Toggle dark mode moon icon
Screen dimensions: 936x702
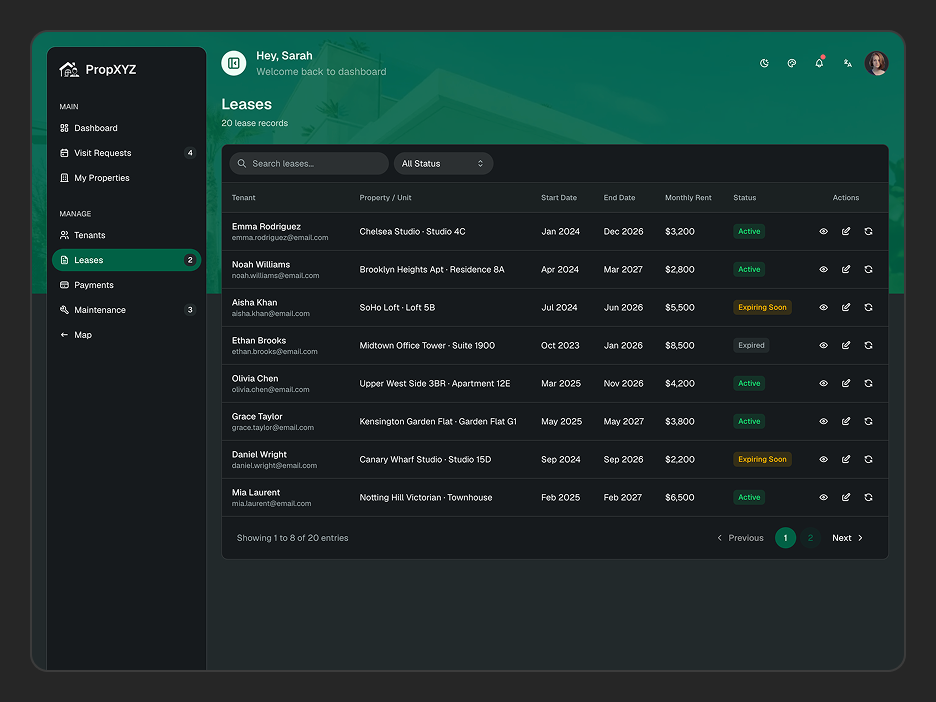pos(764,63)
